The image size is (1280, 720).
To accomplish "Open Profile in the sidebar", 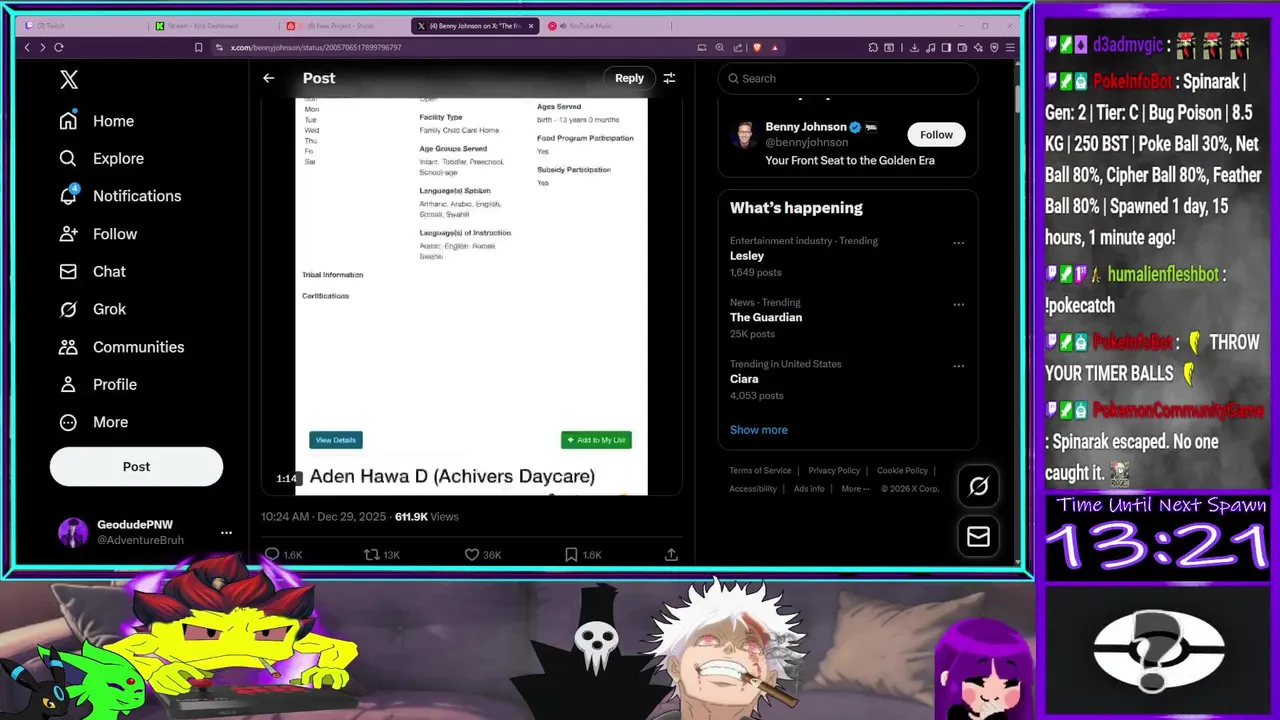I will point(97,384).
